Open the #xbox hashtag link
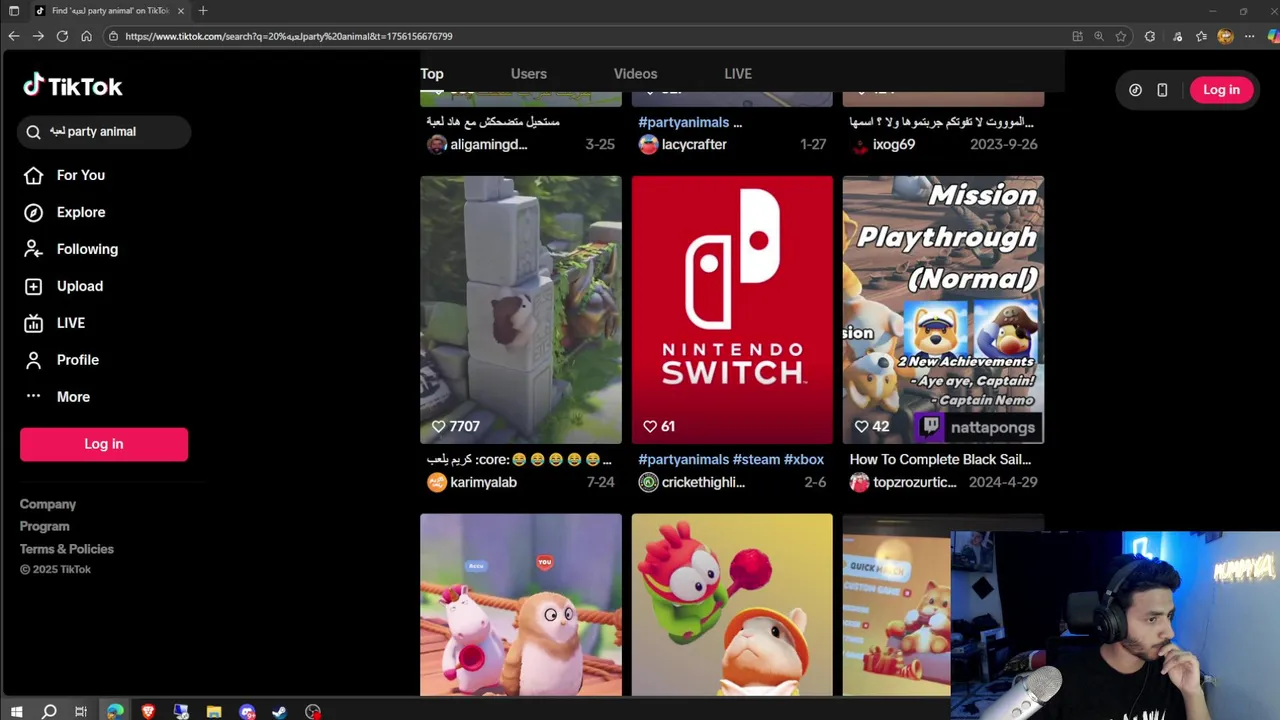This screenshot has width=1280, height=720. click(x=804, y=460)
